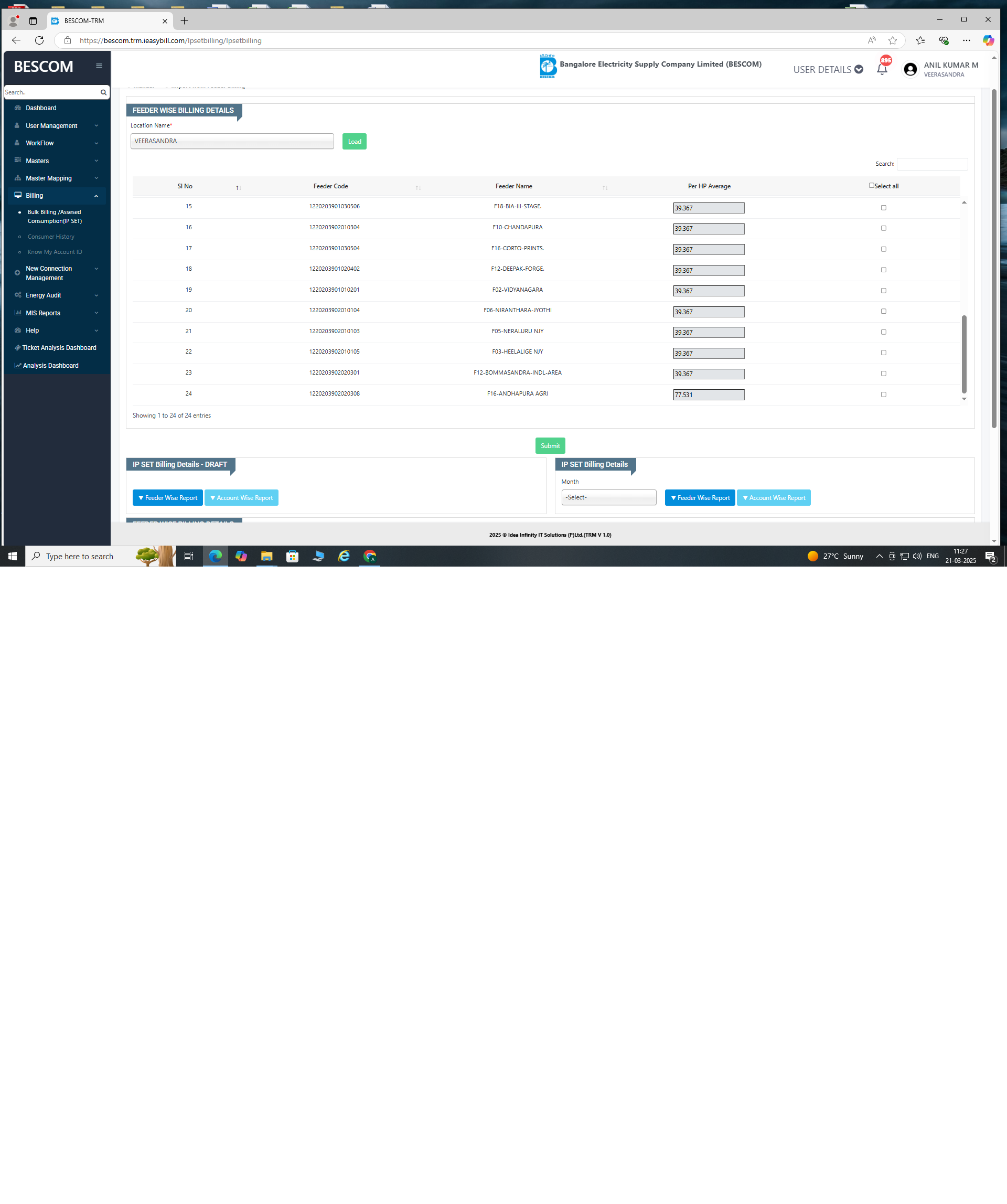
Task: Open Windows Start menu
Action: (x=13, y=556)
